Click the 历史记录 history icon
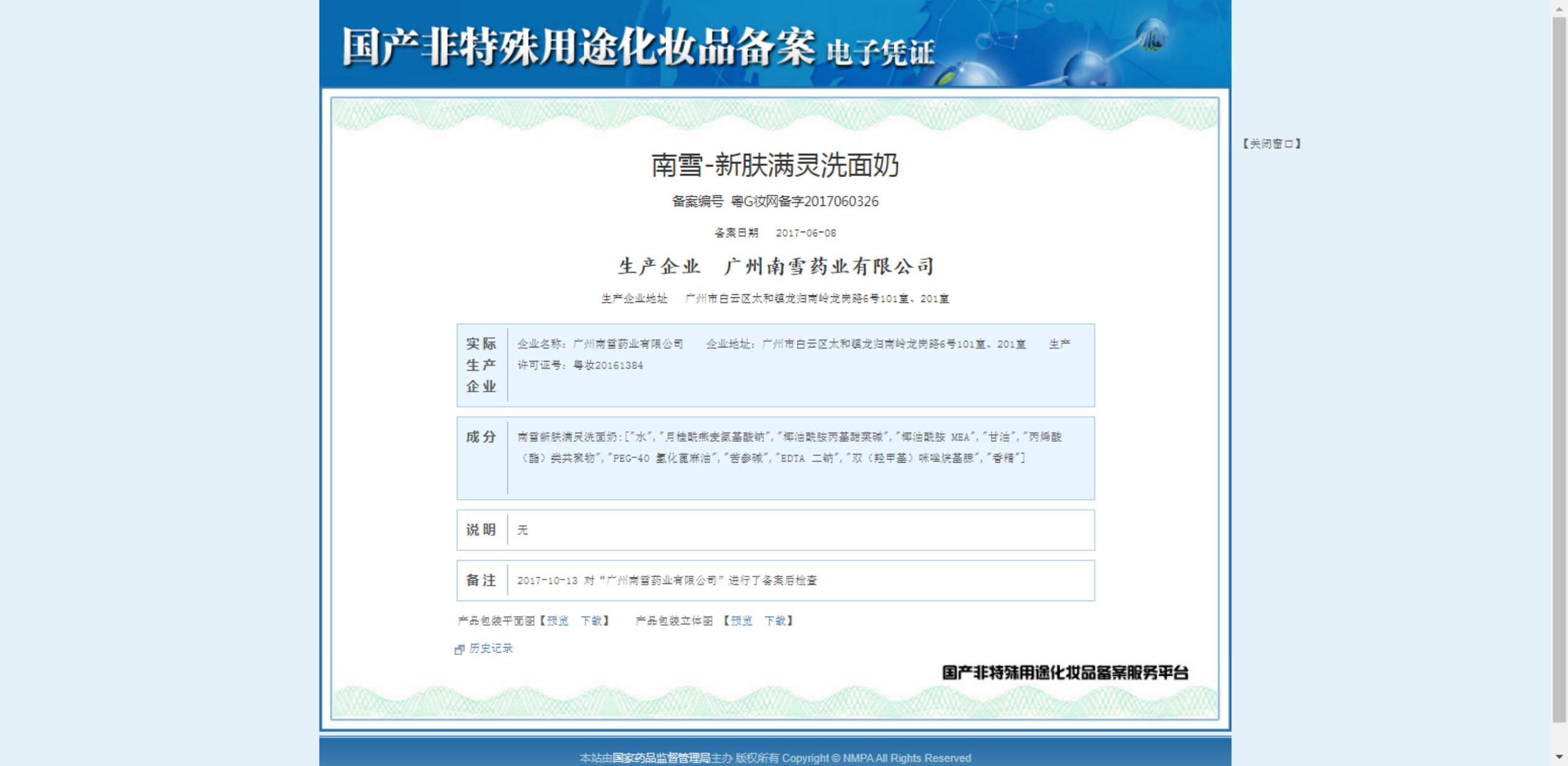The width and height of the screenshot is (1568, 766). pyautogui.click(x=459, y=650)
